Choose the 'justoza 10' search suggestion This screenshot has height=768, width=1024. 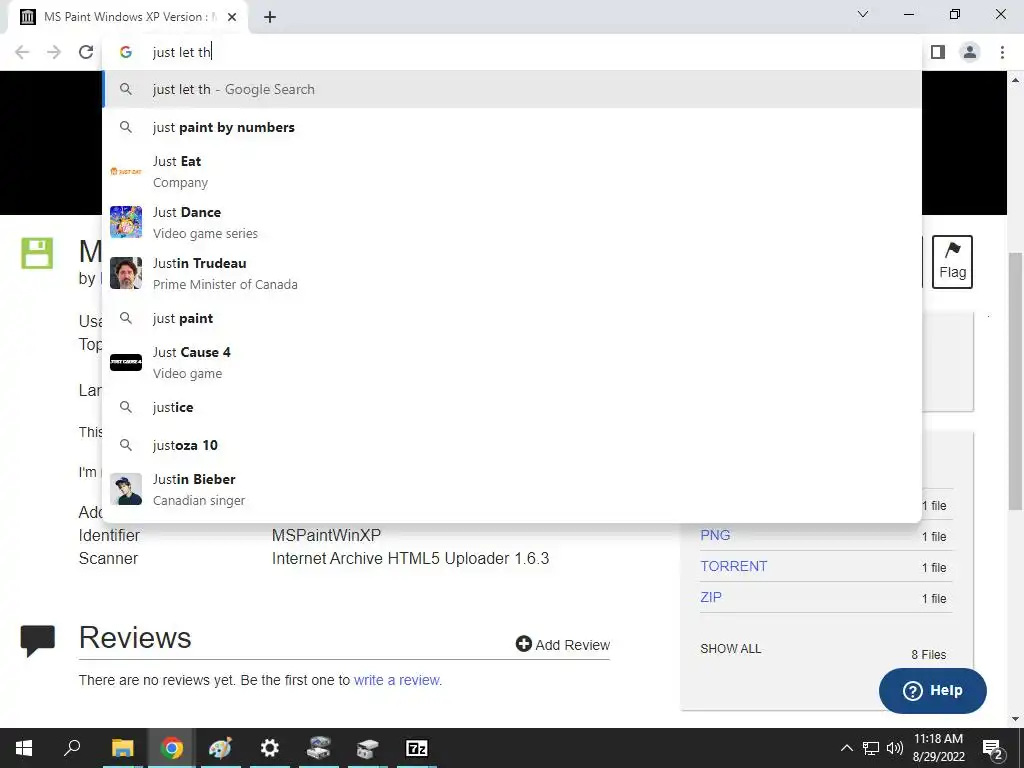512,445
